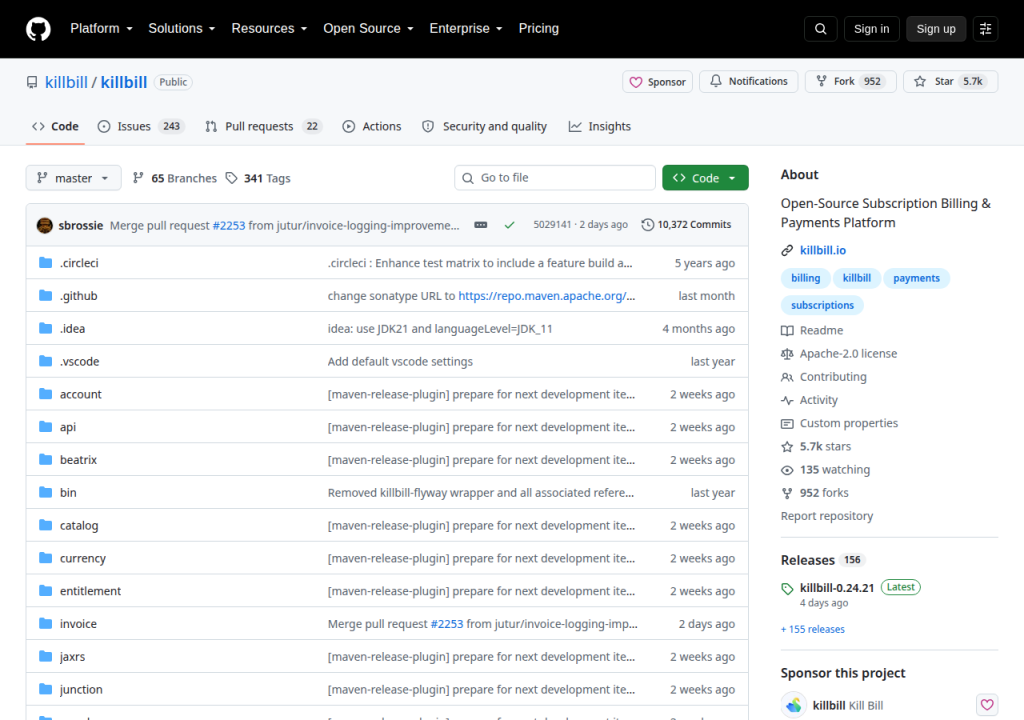Open the killbill owner link in breadcrumb
This screenshot has width=1024, height=720.
tap(66, 82)
